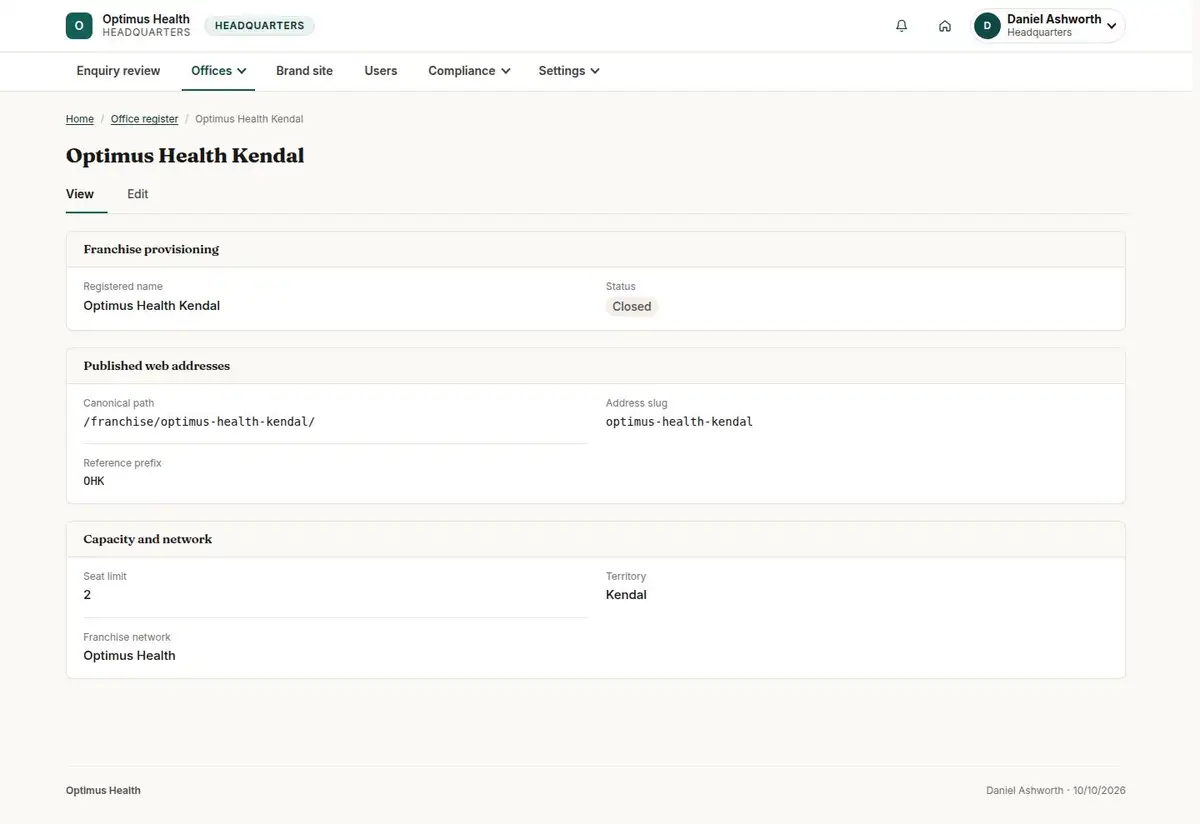Screen dimensions: 1200x824
Task: Follow the Office register breadcrumb link
Action: 144,119
